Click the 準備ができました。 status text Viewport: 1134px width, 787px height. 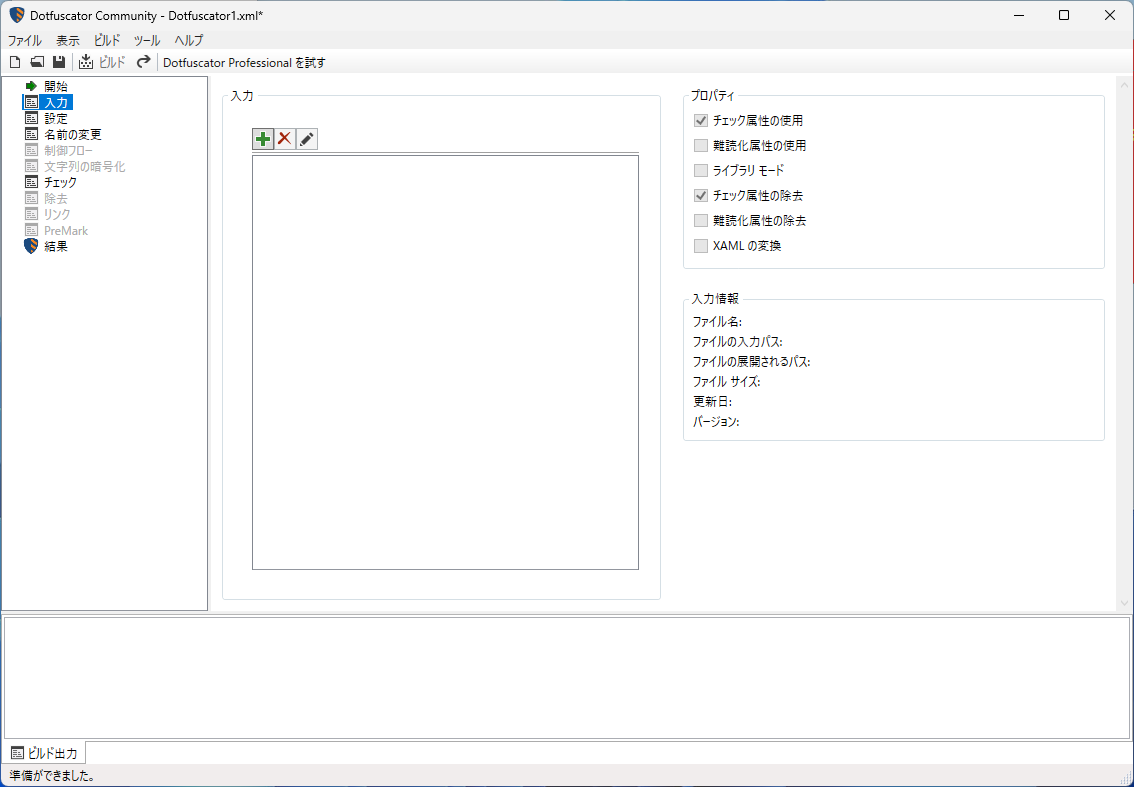pyautogui.click(x=52, y=775)
